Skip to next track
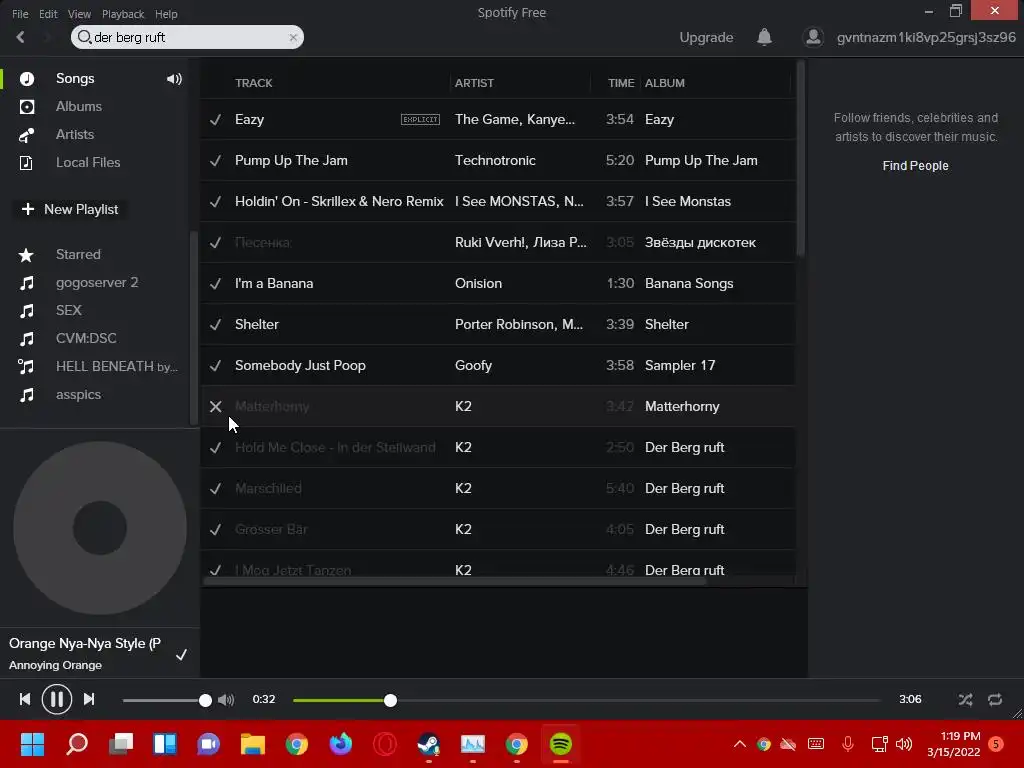 [x=89, y=699]
